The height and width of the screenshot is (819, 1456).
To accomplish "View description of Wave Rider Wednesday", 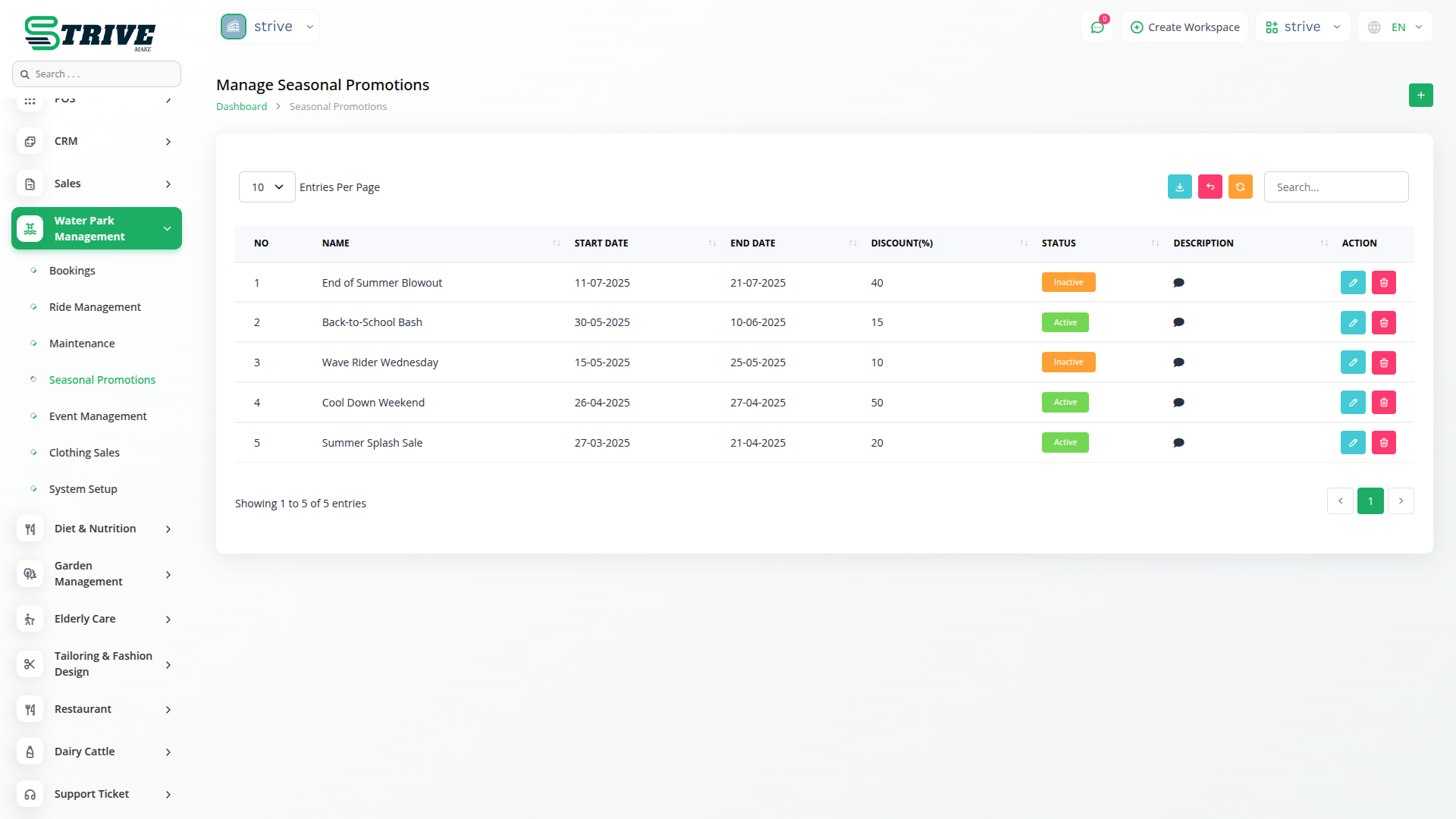I will (1178, 362).
